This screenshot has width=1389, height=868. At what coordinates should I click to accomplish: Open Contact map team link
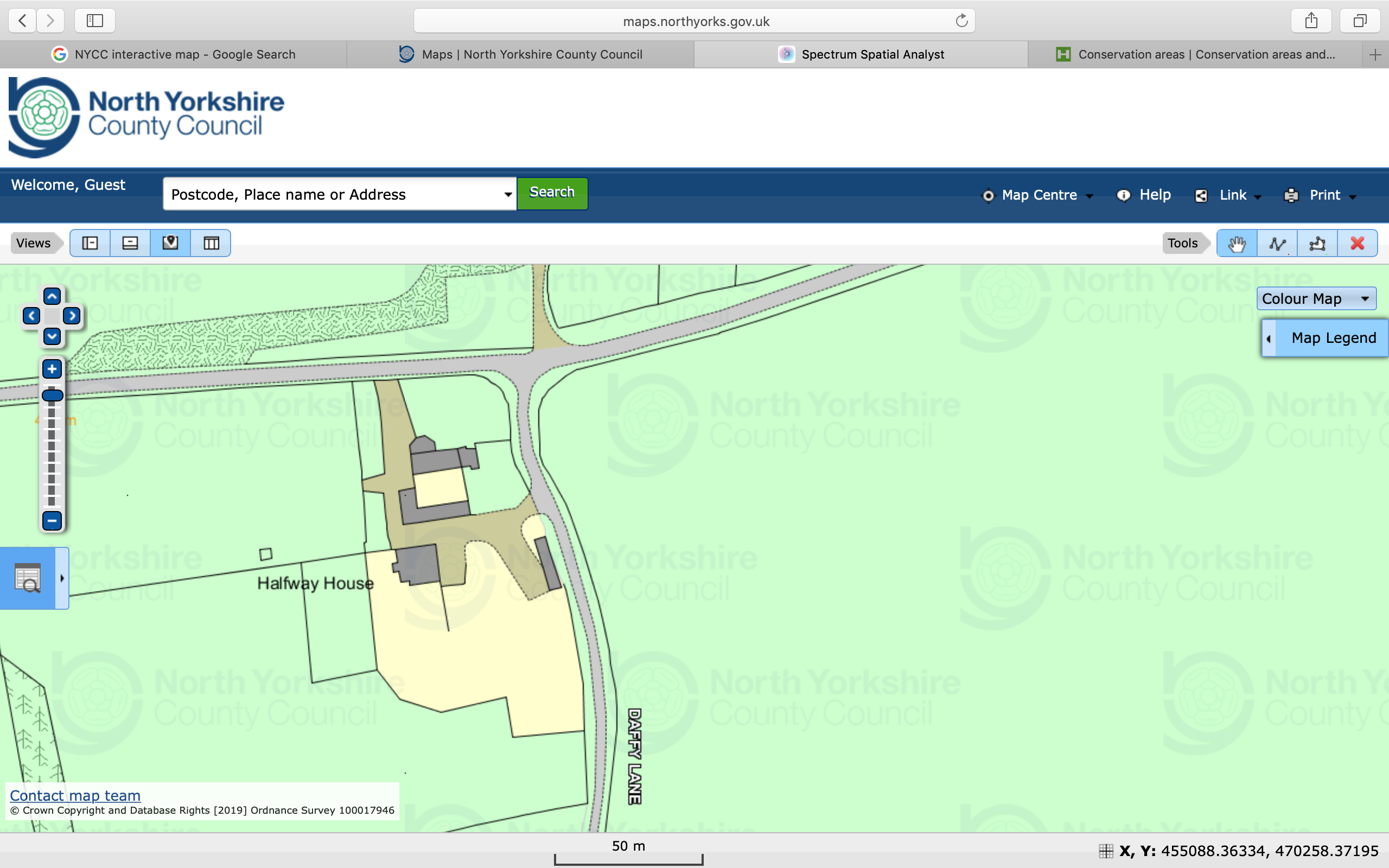(75, 795)
